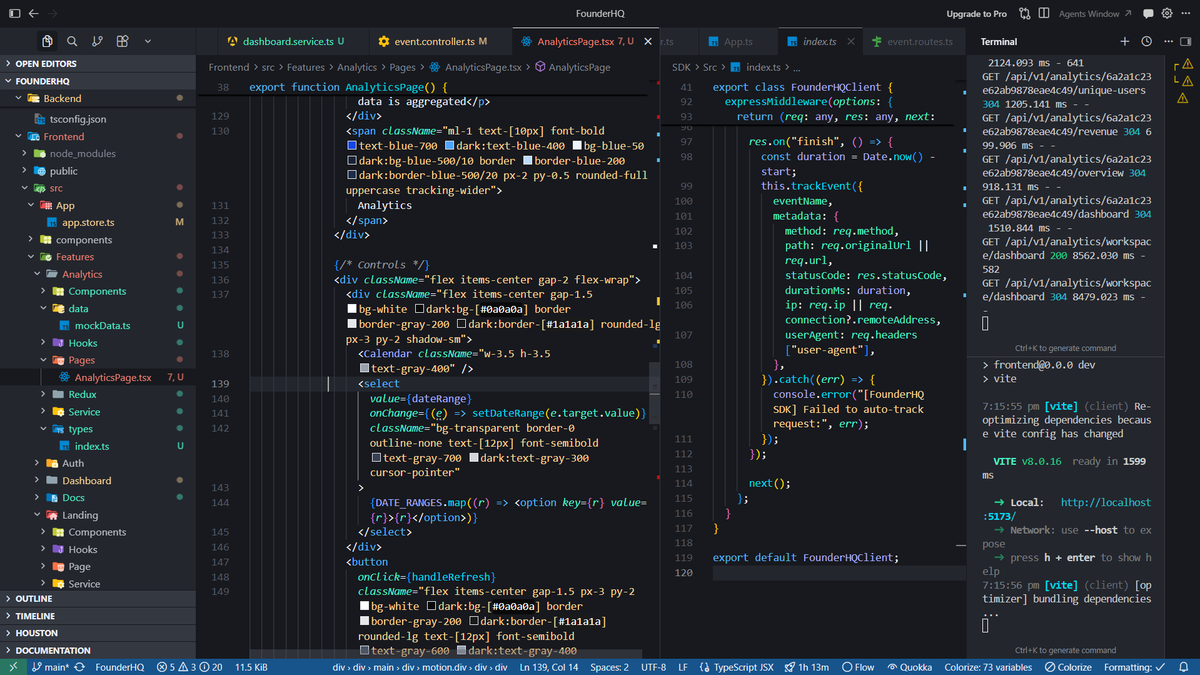Open the Agents Window link
This screenshot has width=1200, height=675.
1095,14
